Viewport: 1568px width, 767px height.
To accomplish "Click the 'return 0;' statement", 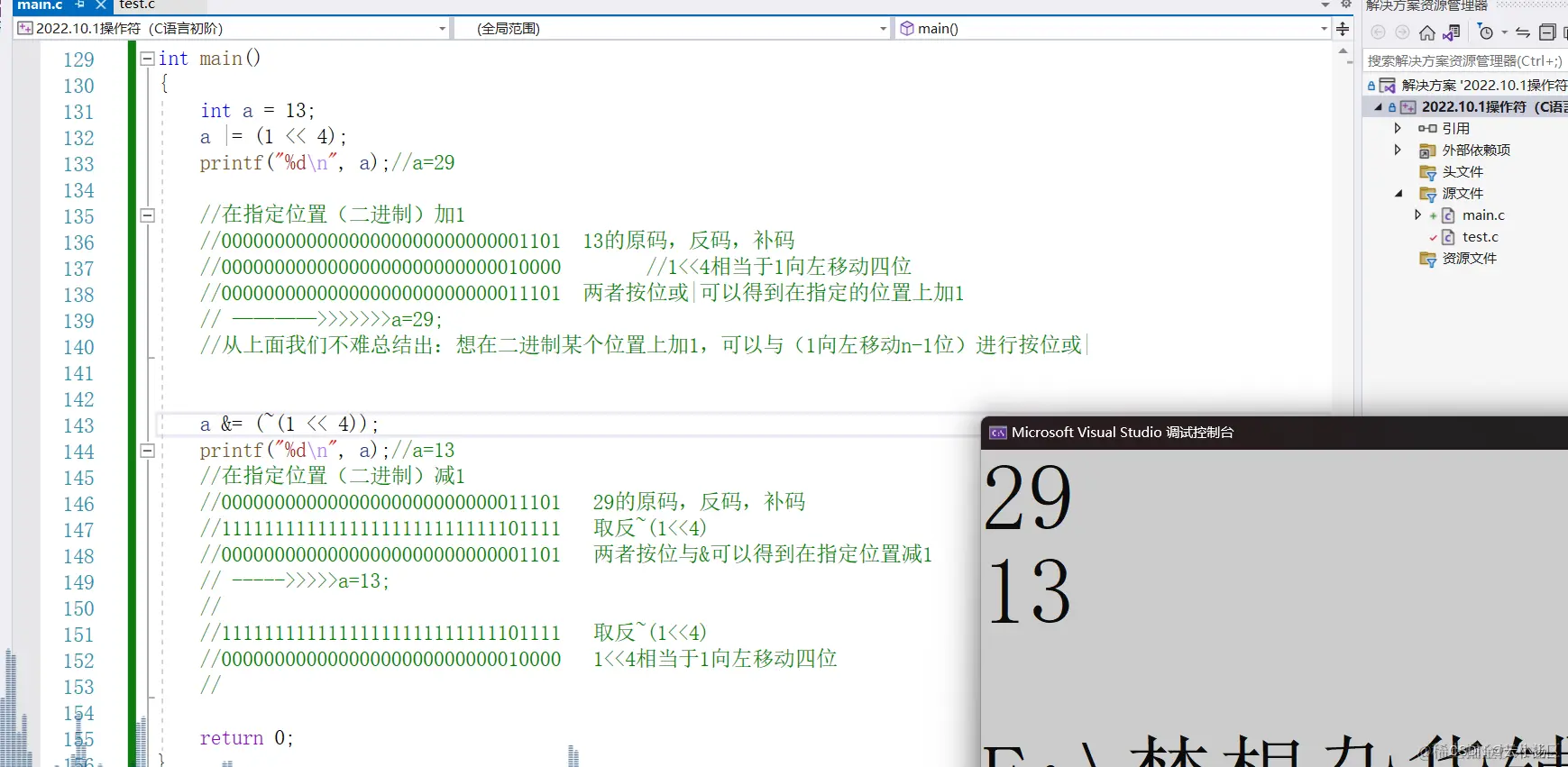I will pyautogui.click(x=246, y=738).
